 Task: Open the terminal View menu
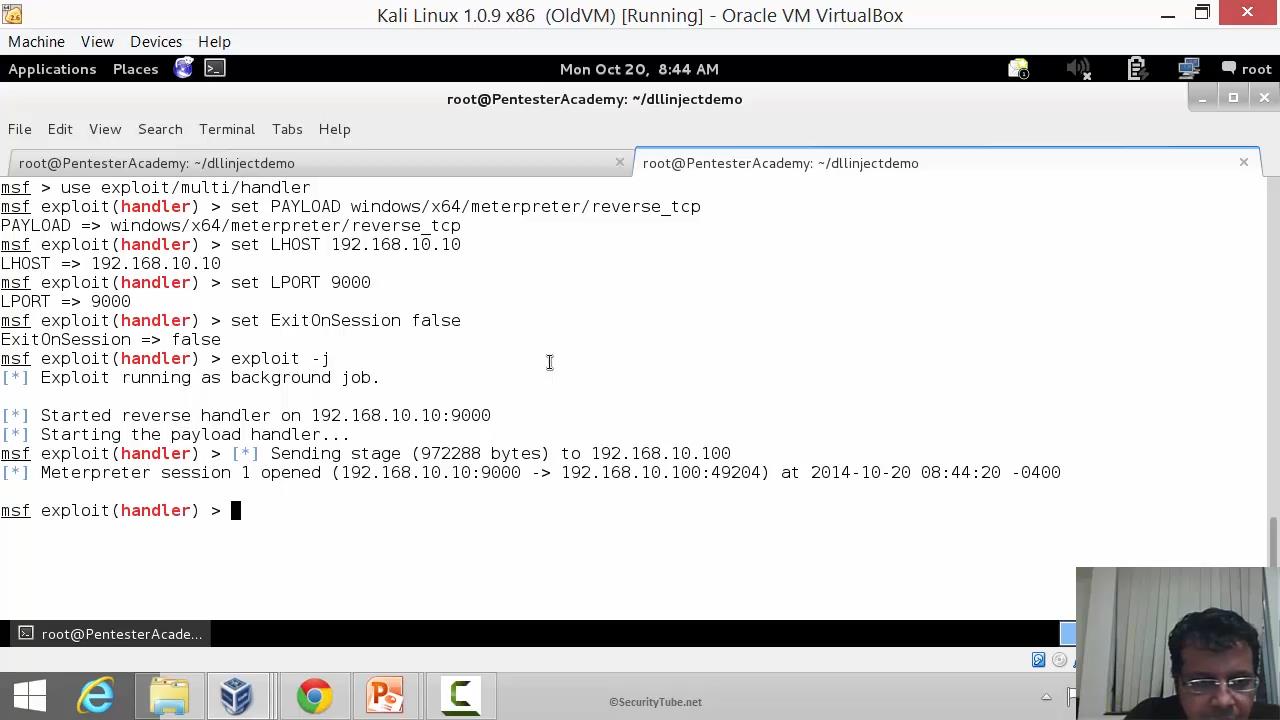click(105, 129)
